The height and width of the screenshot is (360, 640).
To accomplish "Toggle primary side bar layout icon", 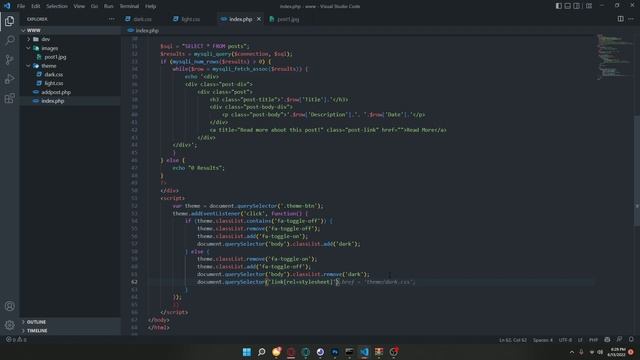I will [x=558, y=6].
